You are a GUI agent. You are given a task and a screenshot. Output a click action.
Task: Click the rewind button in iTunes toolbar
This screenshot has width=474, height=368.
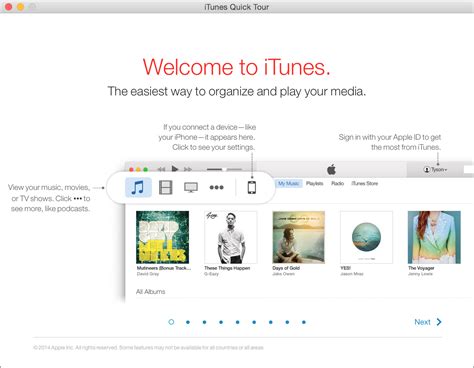pyautogui.click(x=161, y=169)
